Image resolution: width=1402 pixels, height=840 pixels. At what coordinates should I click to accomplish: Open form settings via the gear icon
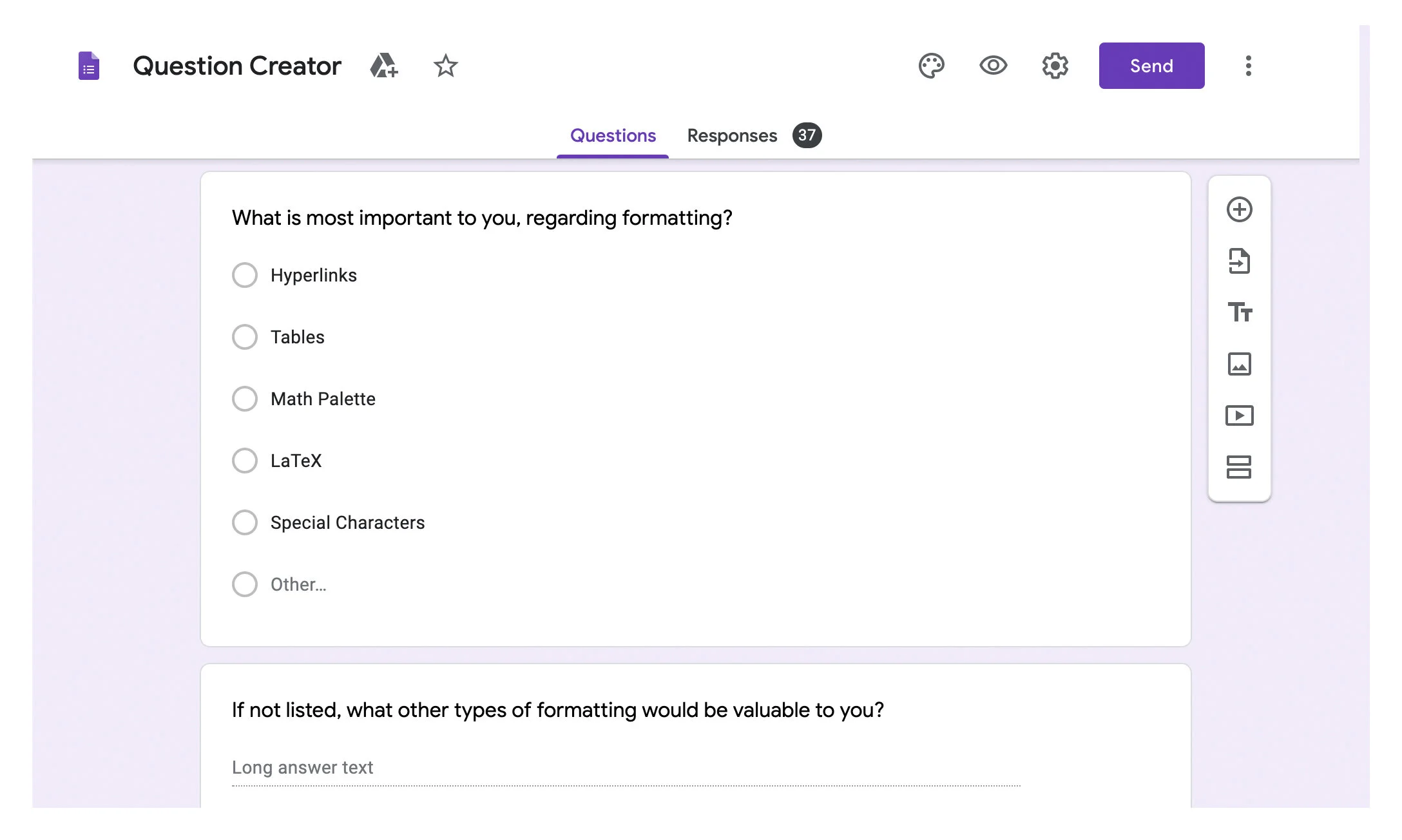pos(1055,66)
